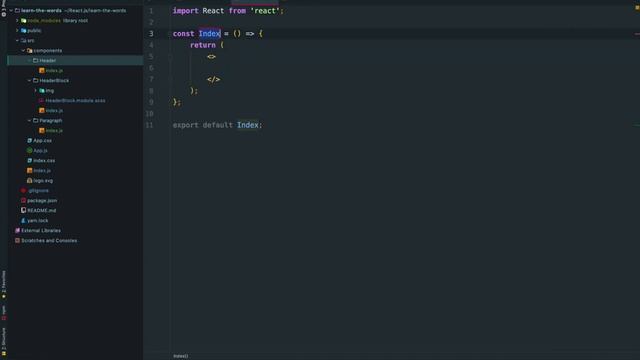Open the Structure tool window tab

click(x=4, y=341)
